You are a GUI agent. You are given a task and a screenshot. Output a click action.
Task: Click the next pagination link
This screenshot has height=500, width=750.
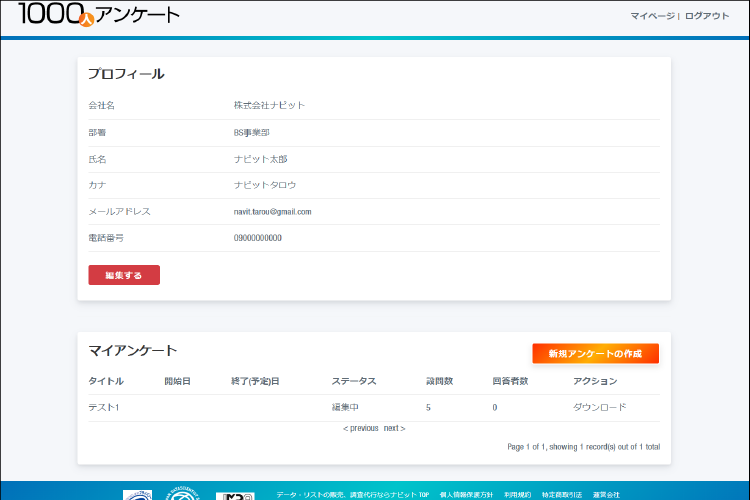[x=394, y=428]
